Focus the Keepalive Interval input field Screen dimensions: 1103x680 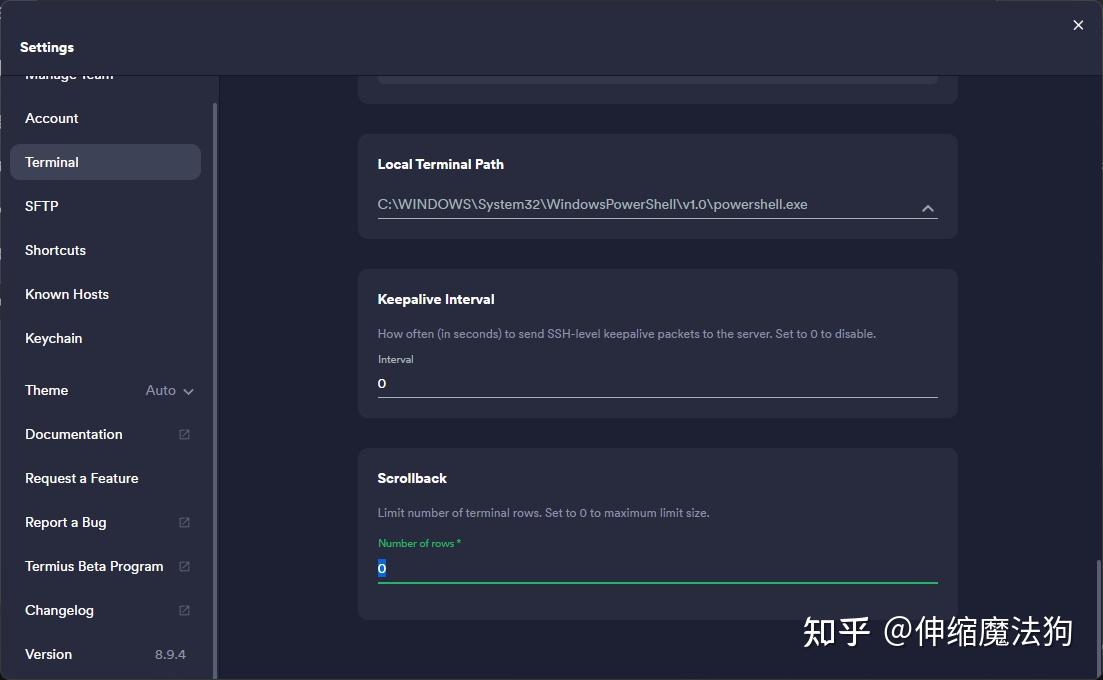point(657,384)
